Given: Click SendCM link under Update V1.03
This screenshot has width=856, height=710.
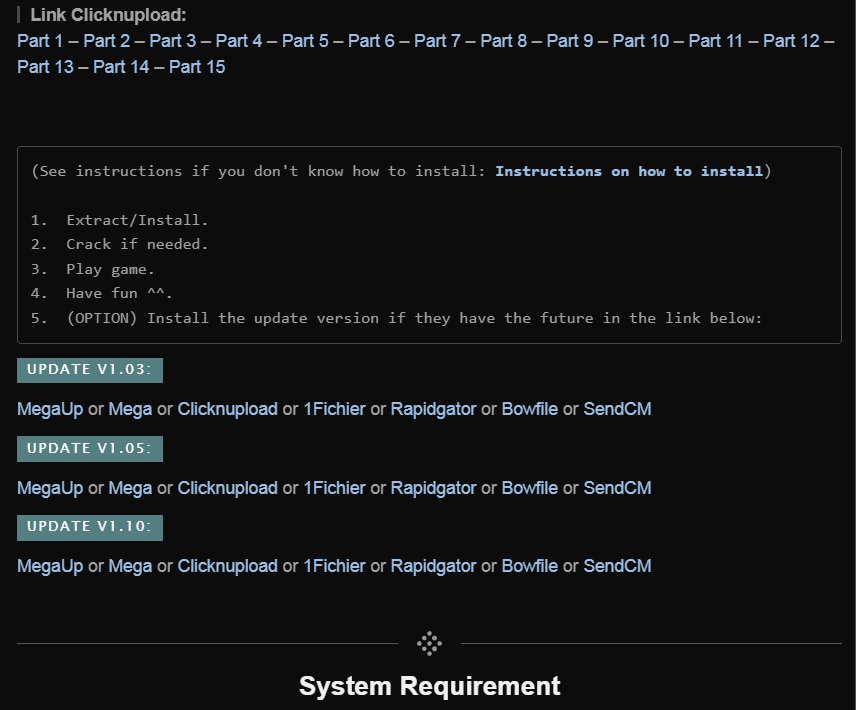Looking at the screenshot, I should (x=617, y=409).
